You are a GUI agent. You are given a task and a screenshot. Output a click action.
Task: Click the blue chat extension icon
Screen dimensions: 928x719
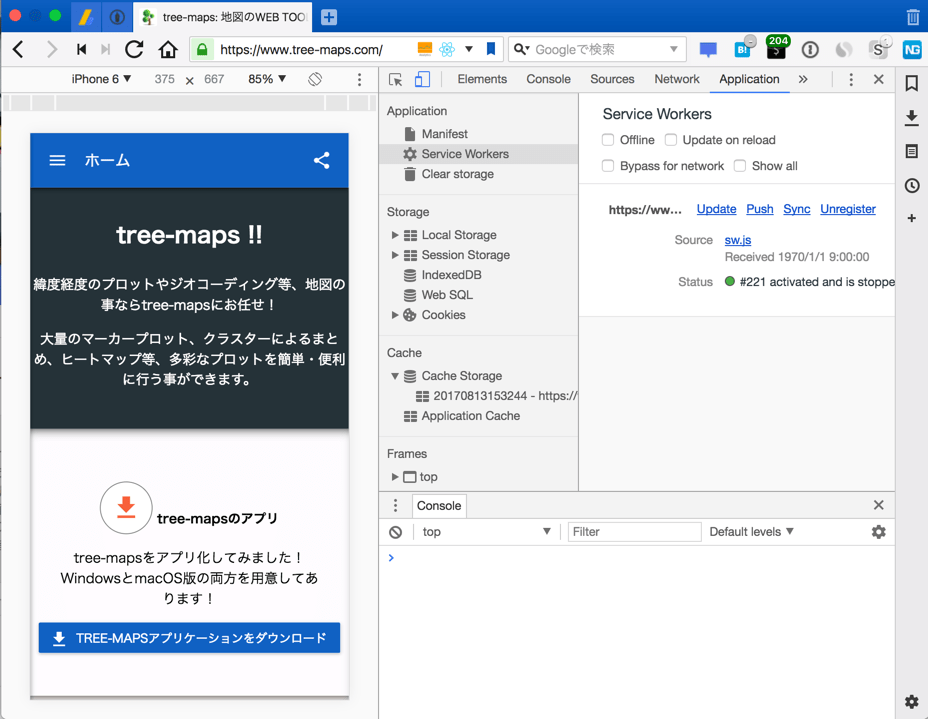click(708, 49)
